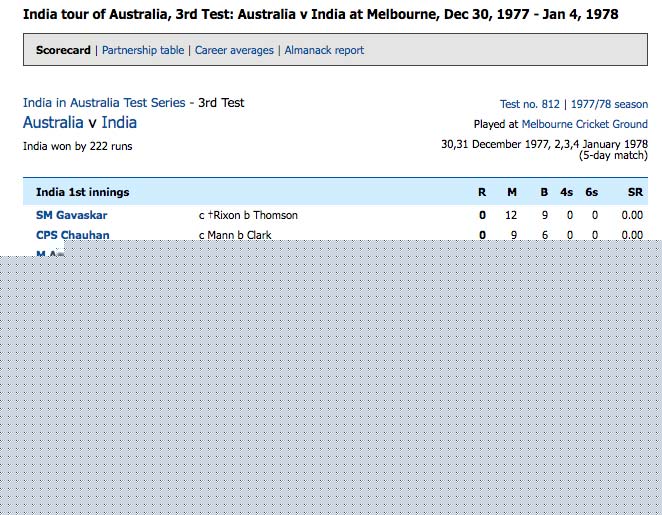The image size is (662, 515).
Task: Open CPS Chauhan player profile
Action: click(x=73, y=235)
